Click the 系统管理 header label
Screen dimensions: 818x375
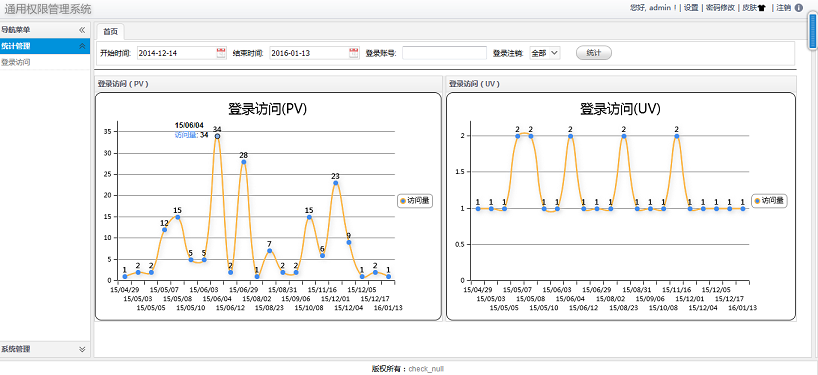click(x=16, y=349)
